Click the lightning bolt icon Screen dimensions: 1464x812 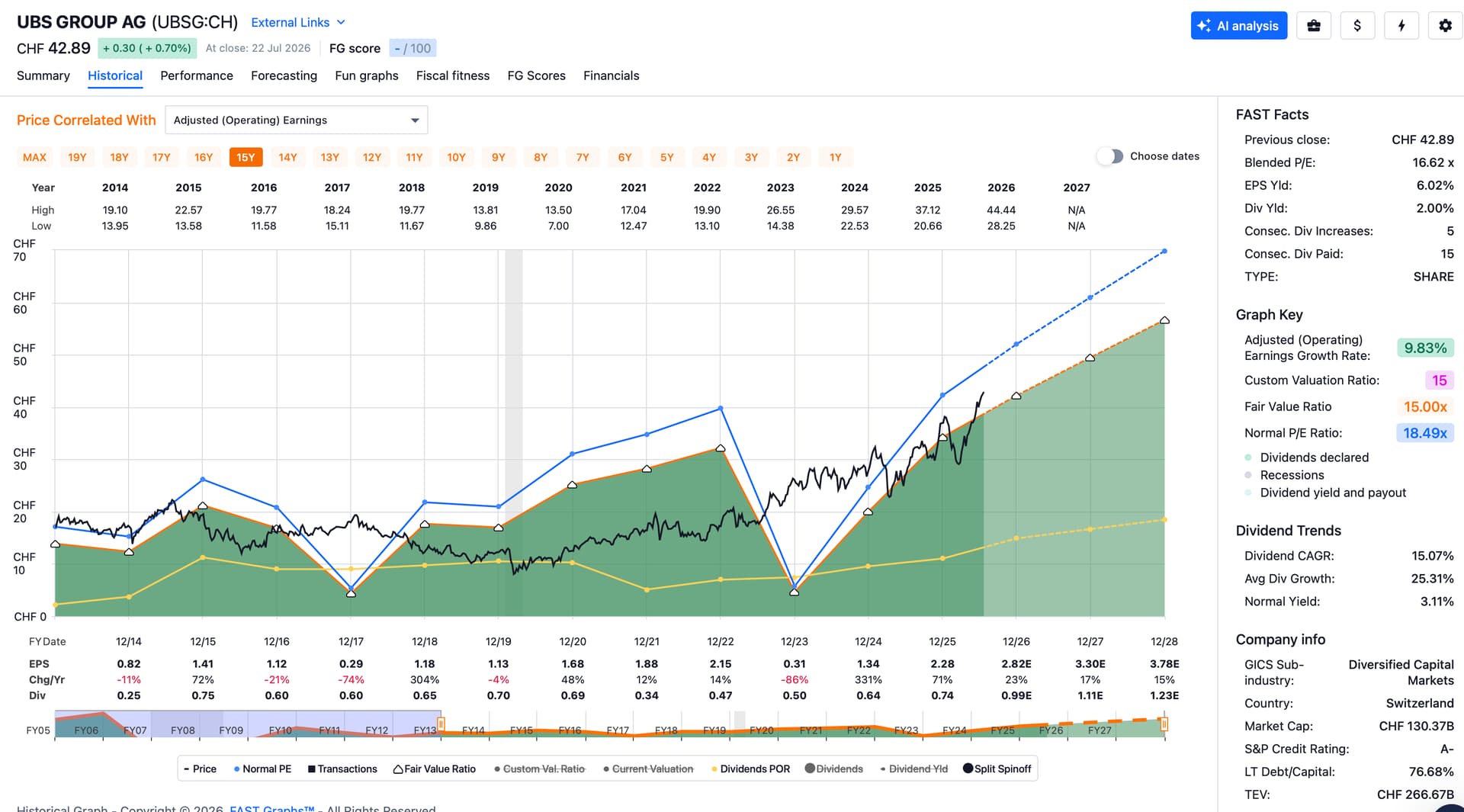pos(1401,26)
